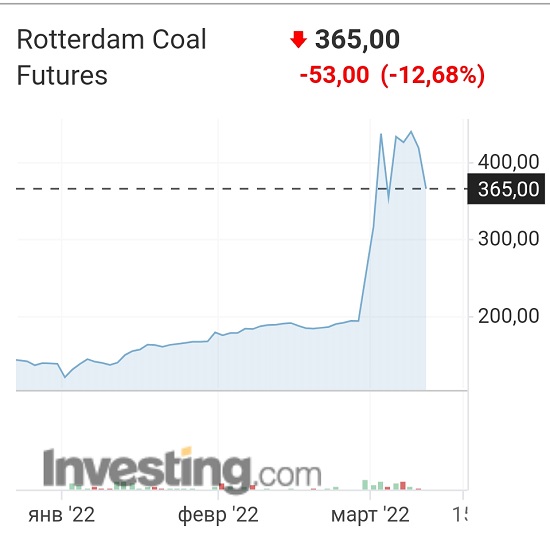Click the January dip in price line
The height and width of the screenshot is (541, 550).
(x=65, y=377)
